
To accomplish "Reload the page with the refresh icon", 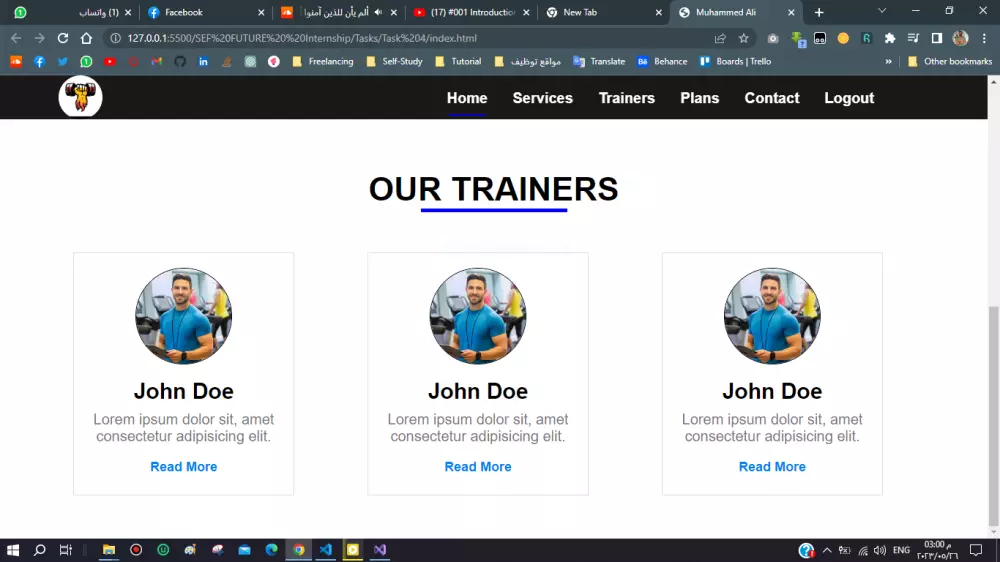I will click(x=62, y=38).
